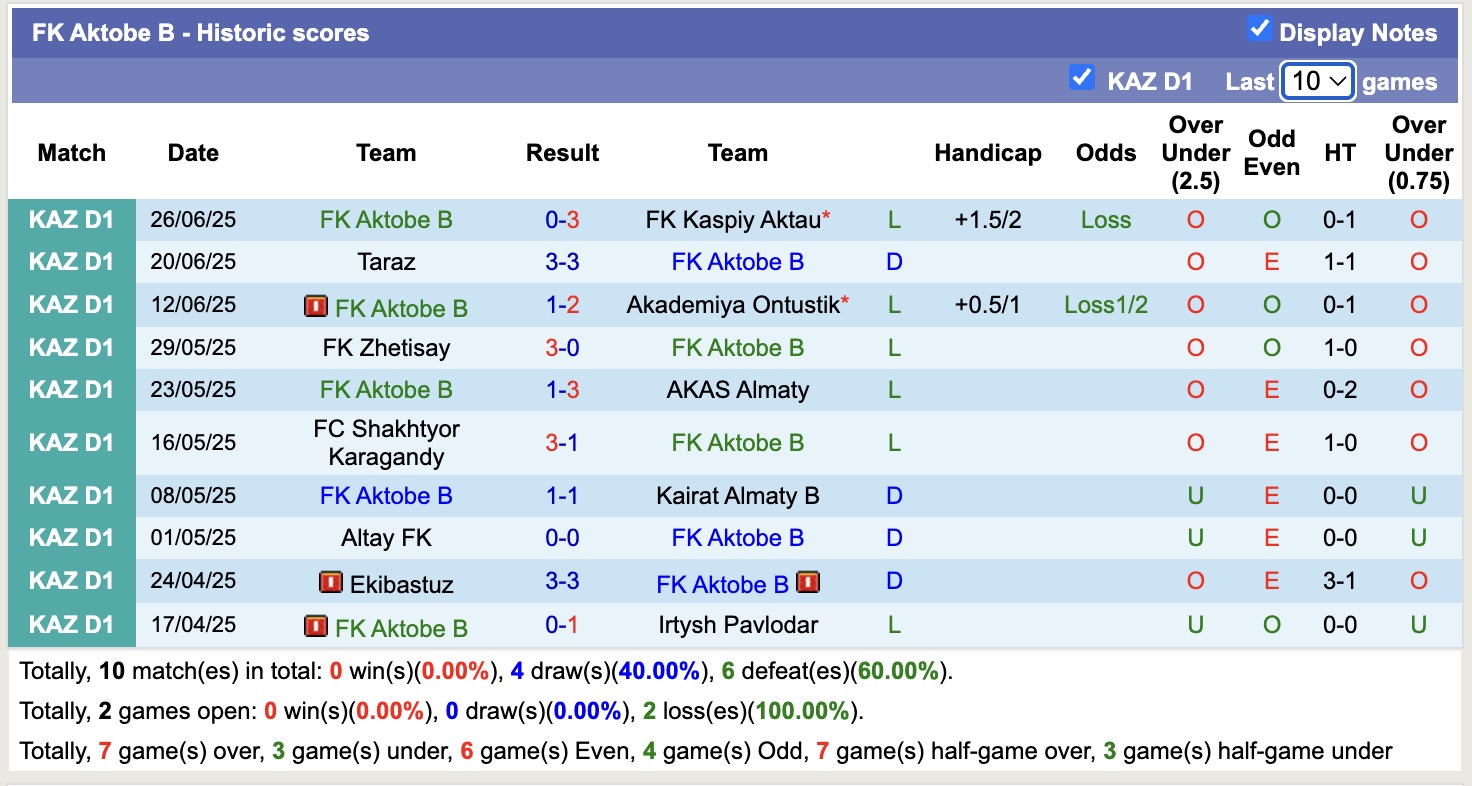Viewport: 1472px width, 786px height.
Task: Click the red asterisk after FK Kaspiy Aktau
Action: [826, 218]
